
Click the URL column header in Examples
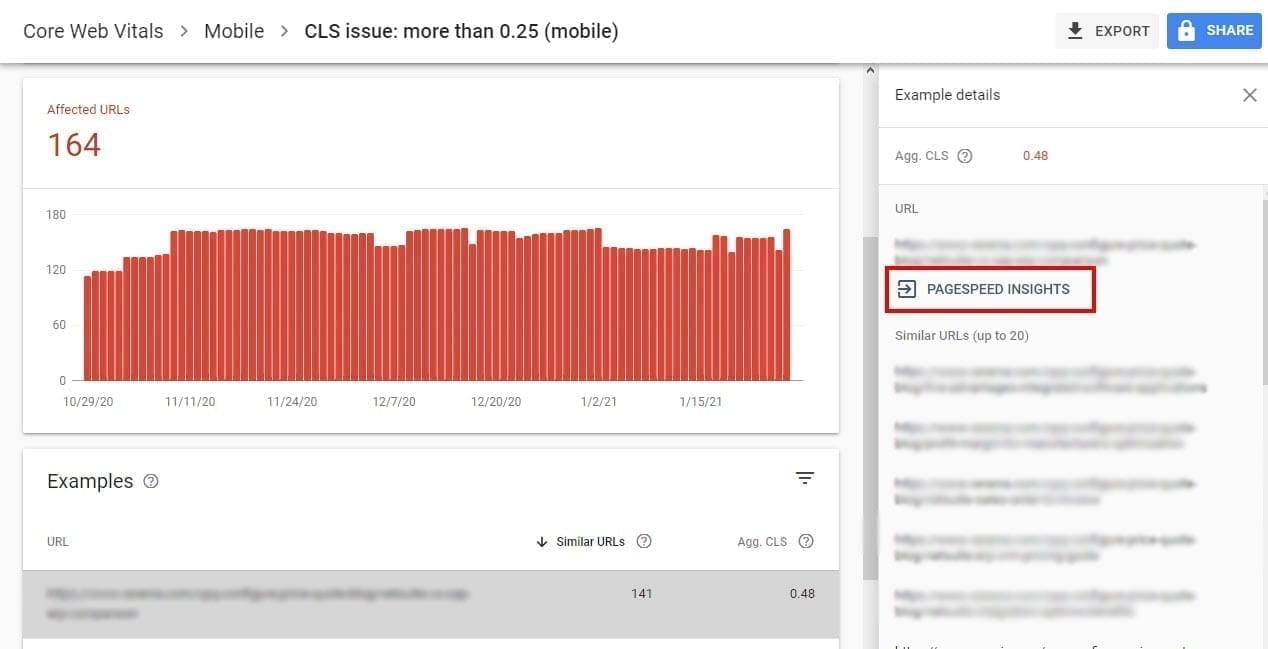(x=58, y=542)
